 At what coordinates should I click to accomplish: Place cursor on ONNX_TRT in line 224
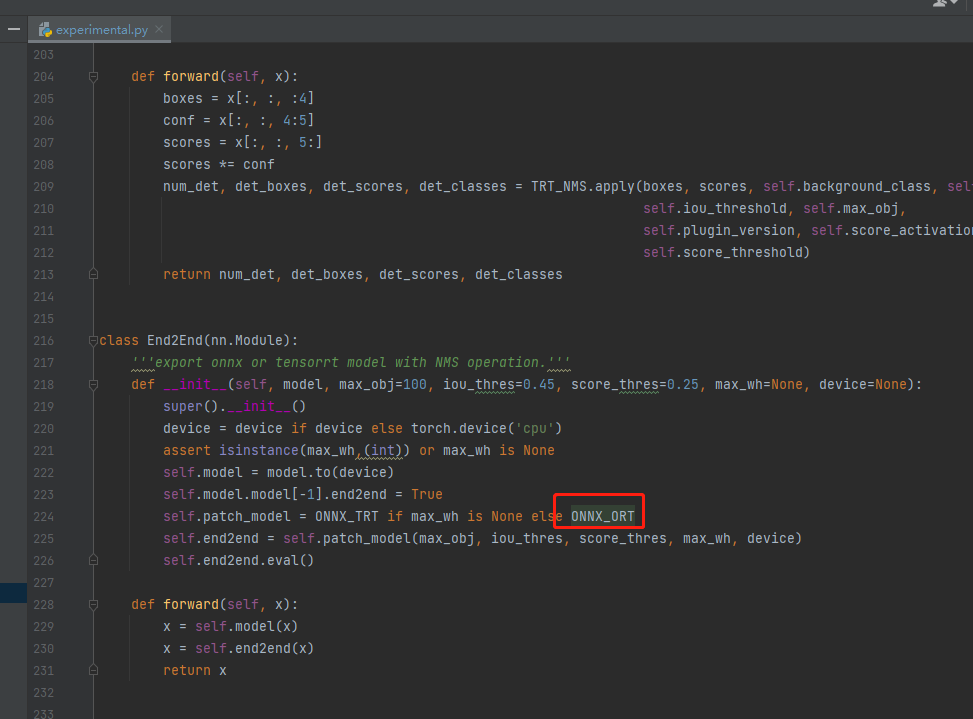point(347,516)
